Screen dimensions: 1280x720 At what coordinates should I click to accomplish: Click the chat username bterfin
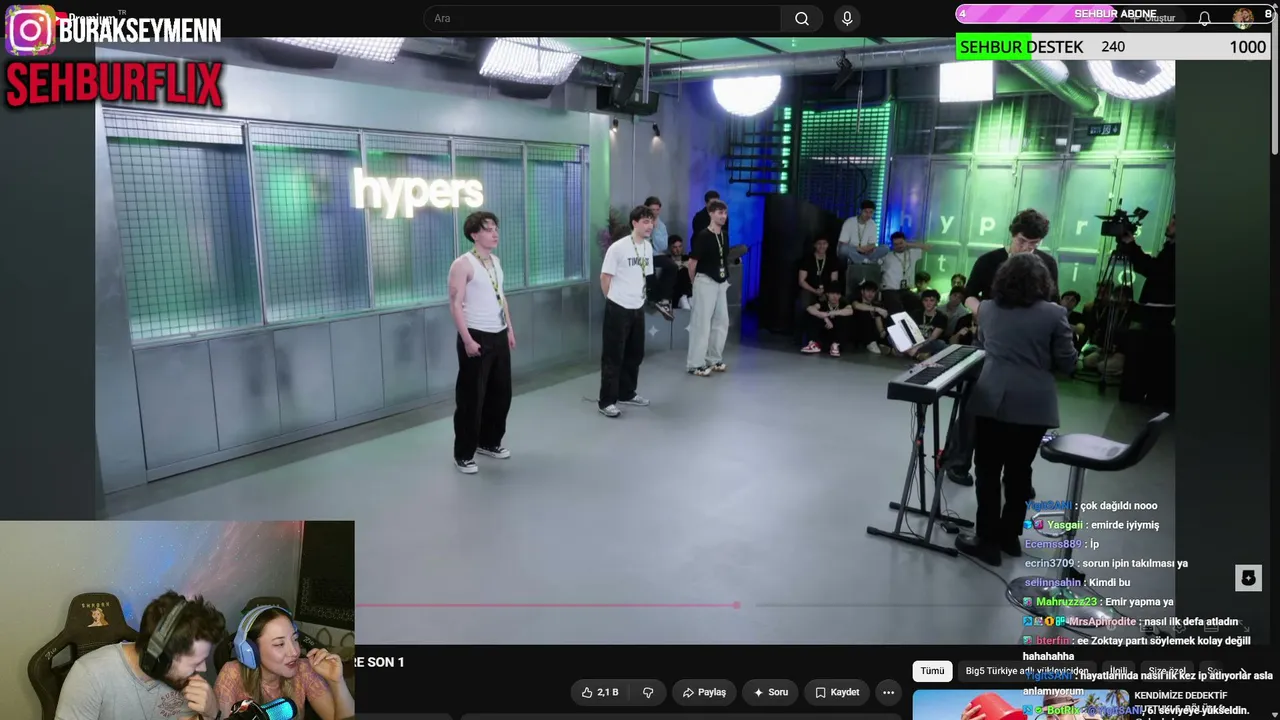[x=1053, y=641]
